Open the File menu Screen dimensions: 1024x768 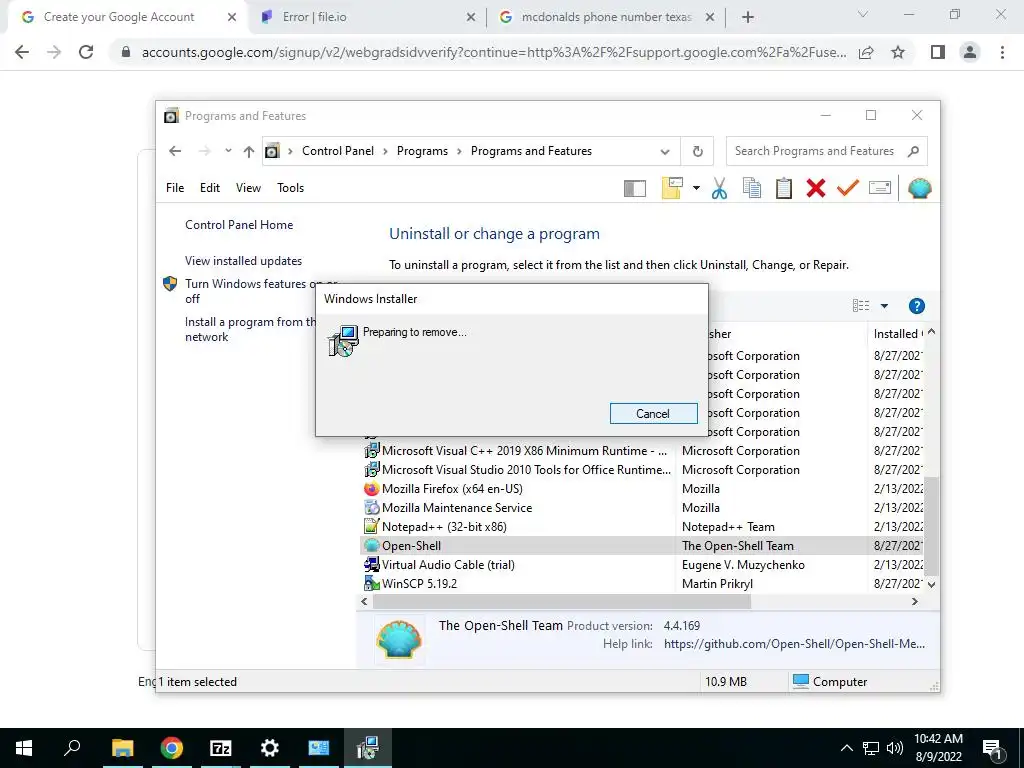[175, 188]
